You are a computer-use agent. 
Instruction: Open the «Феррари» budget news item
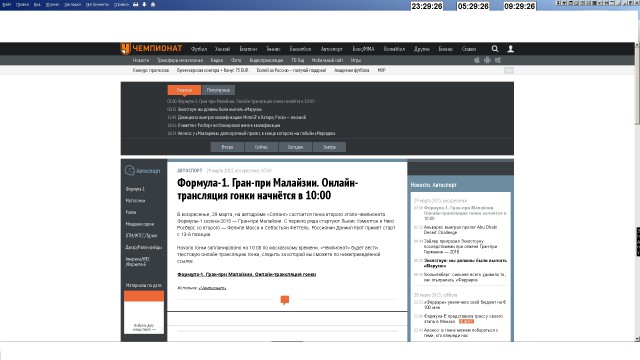[465, 304]
